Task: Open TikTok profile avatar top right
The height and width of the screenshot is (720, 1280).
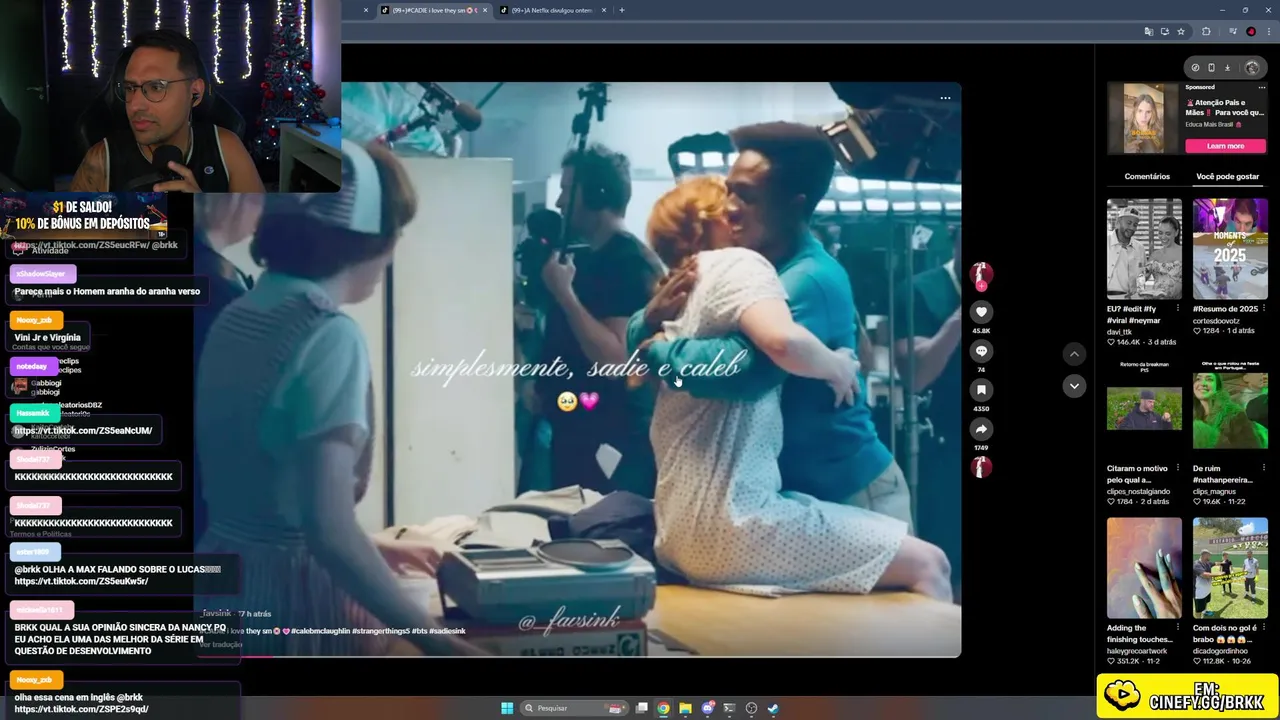Action: point(1252,68)
